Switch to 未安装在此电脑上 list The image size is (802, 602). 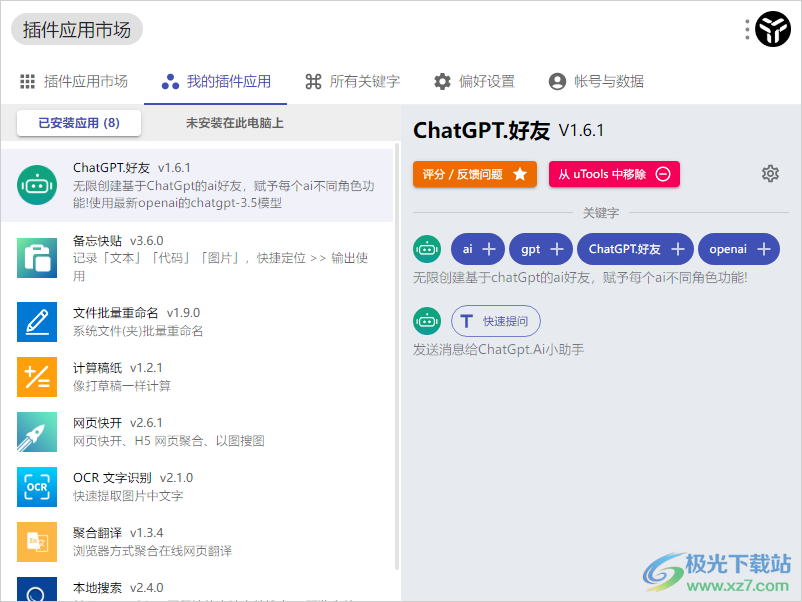click(234, 123)
